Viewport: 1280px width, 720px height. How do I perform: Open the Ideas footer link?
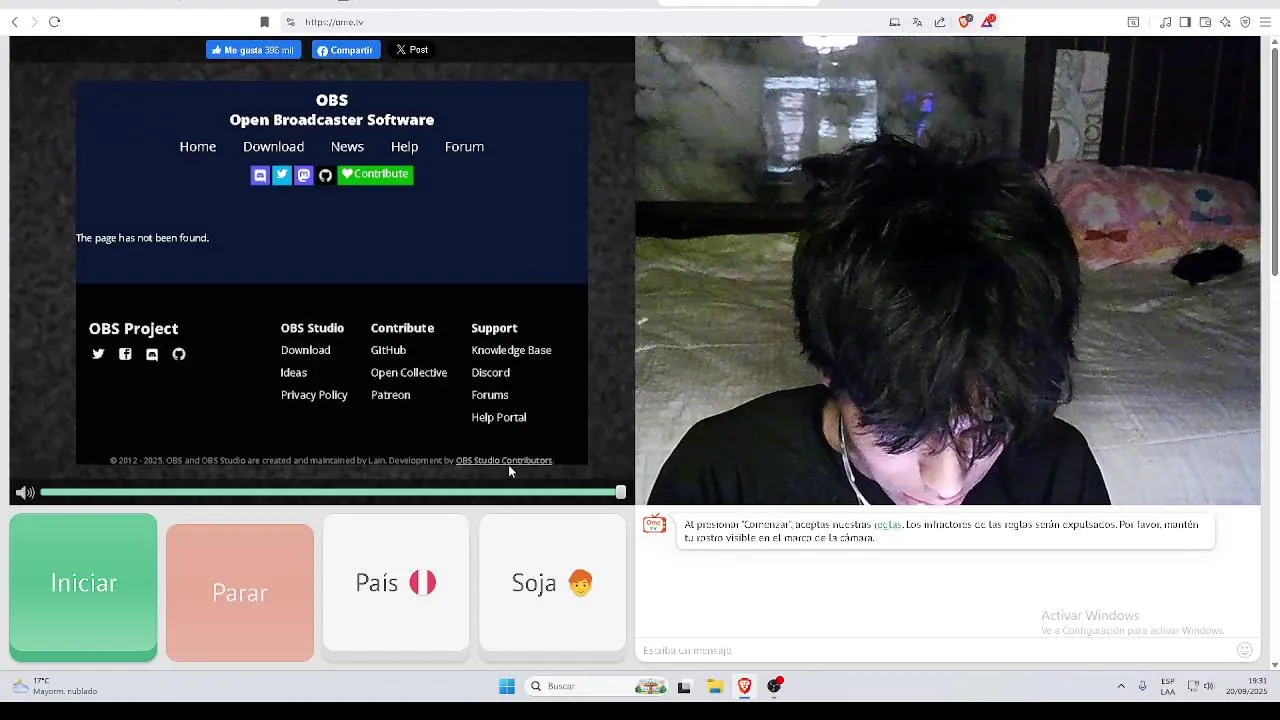click(x=293, y=372)
